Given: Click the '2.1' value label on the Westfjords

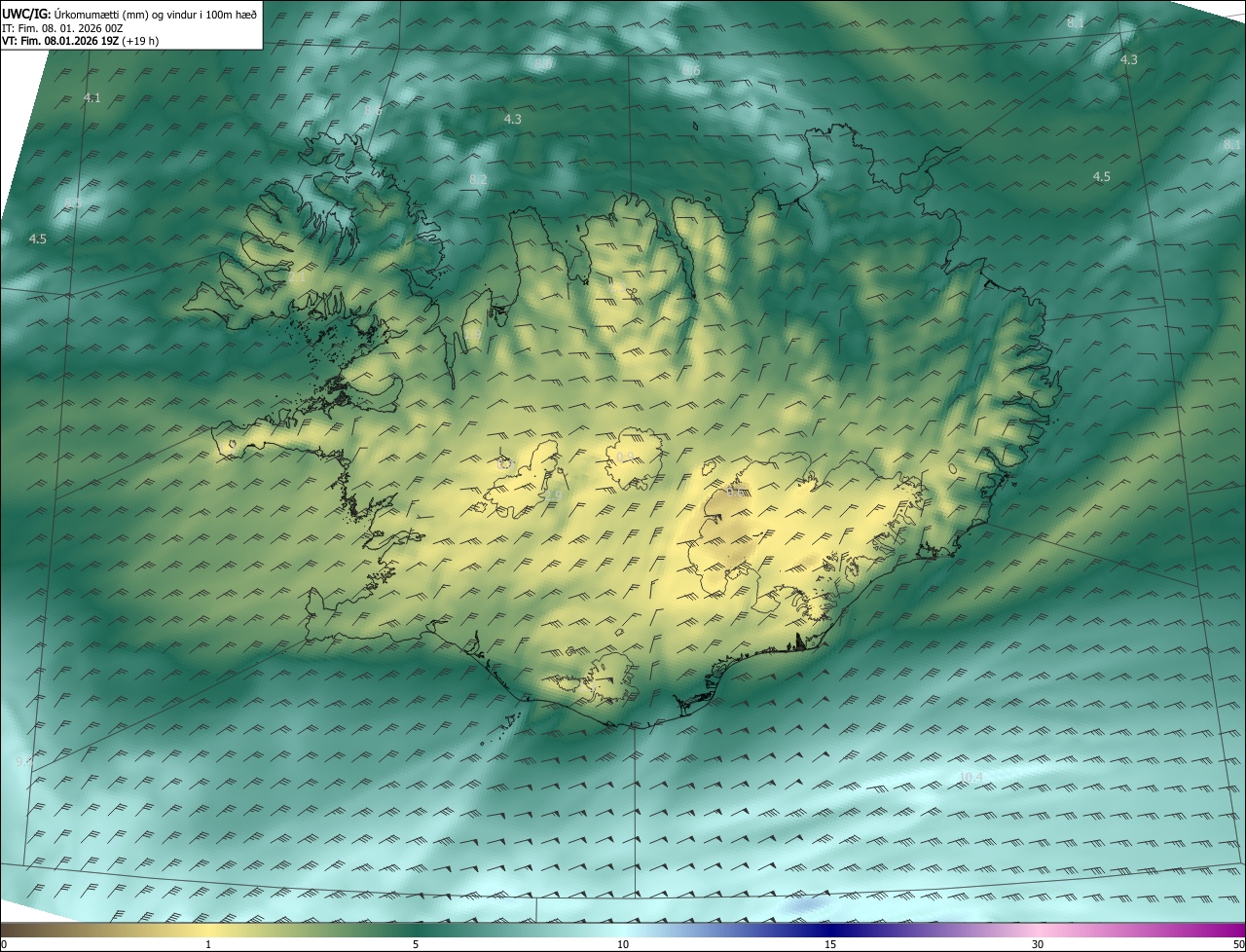Looking at the screenshot, I should [297, 277].
